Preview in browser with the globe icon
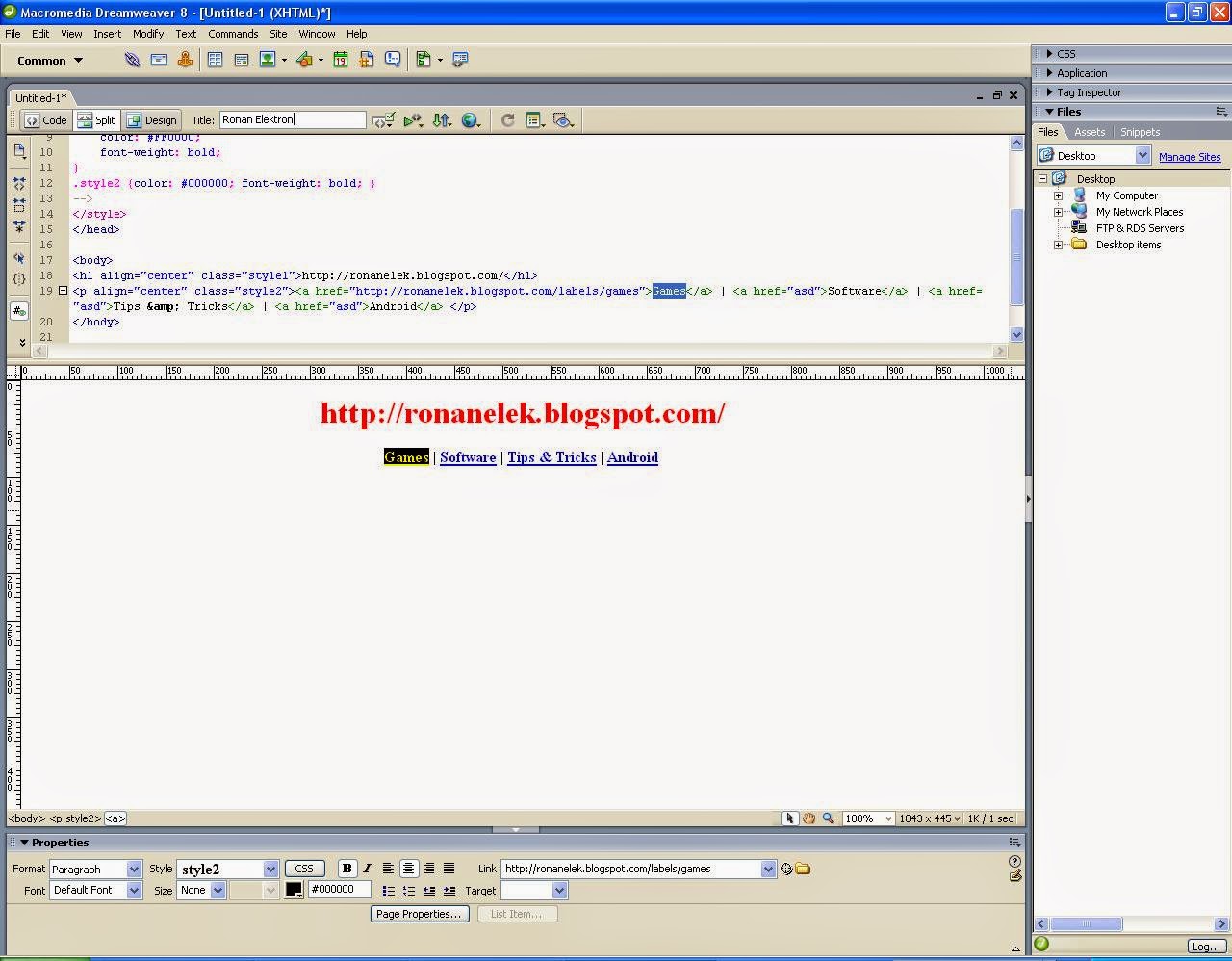Image resolution: width=1232 pixels, height=961 pixels. tap(471, 120)
